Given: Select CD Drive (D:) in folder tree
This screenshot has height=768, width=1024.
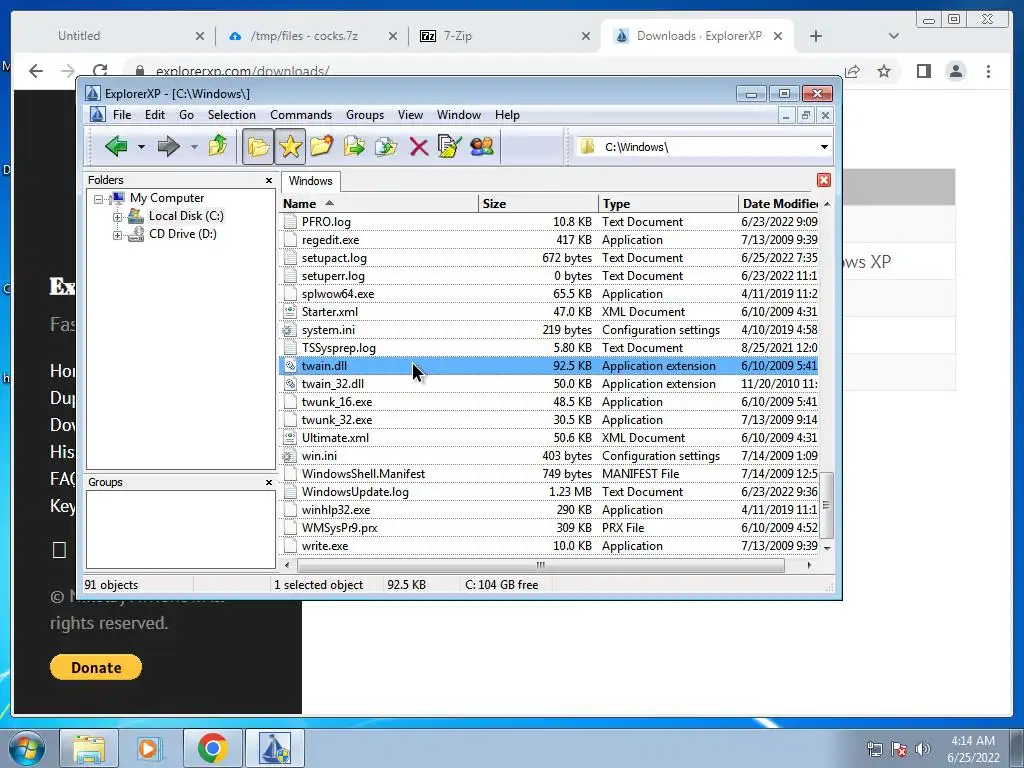Looking at the screenshot, I should 182,234.
